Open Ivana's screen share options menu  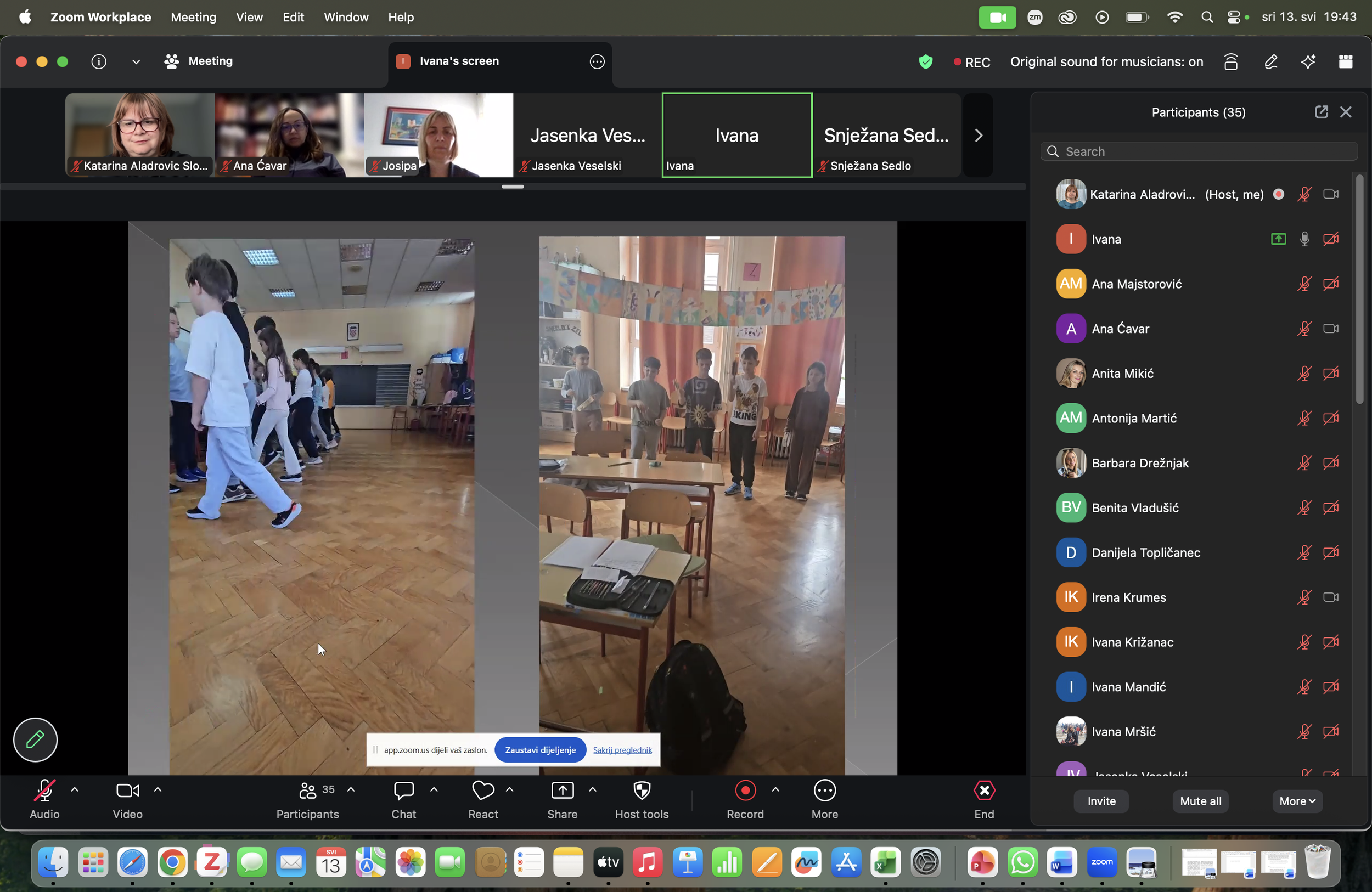[597, 61]
